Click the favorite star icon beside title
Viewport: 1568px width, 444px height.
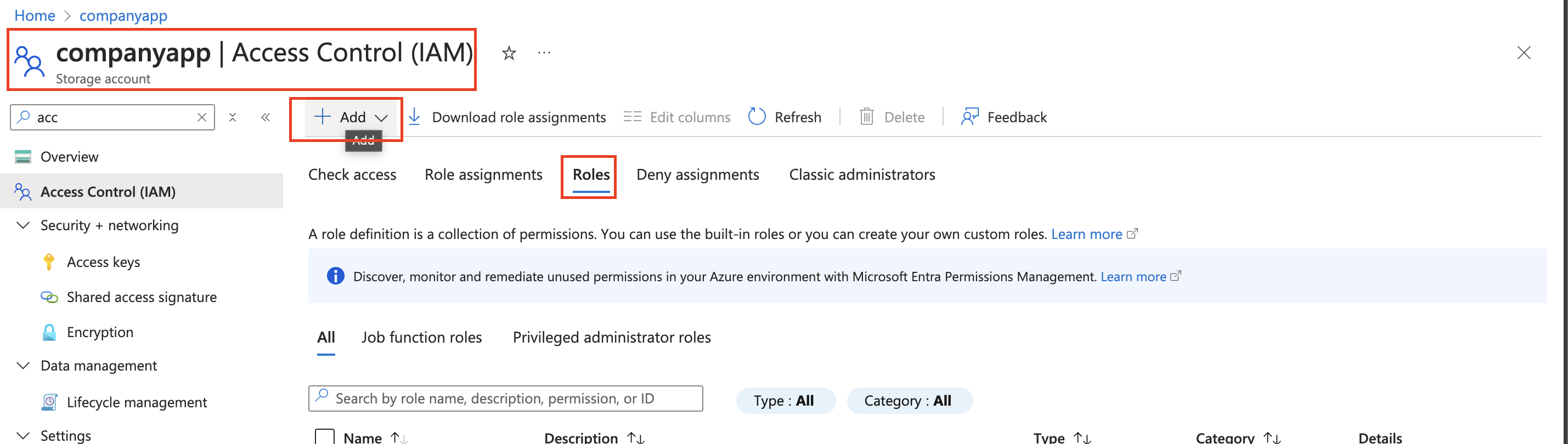point(509,54)
